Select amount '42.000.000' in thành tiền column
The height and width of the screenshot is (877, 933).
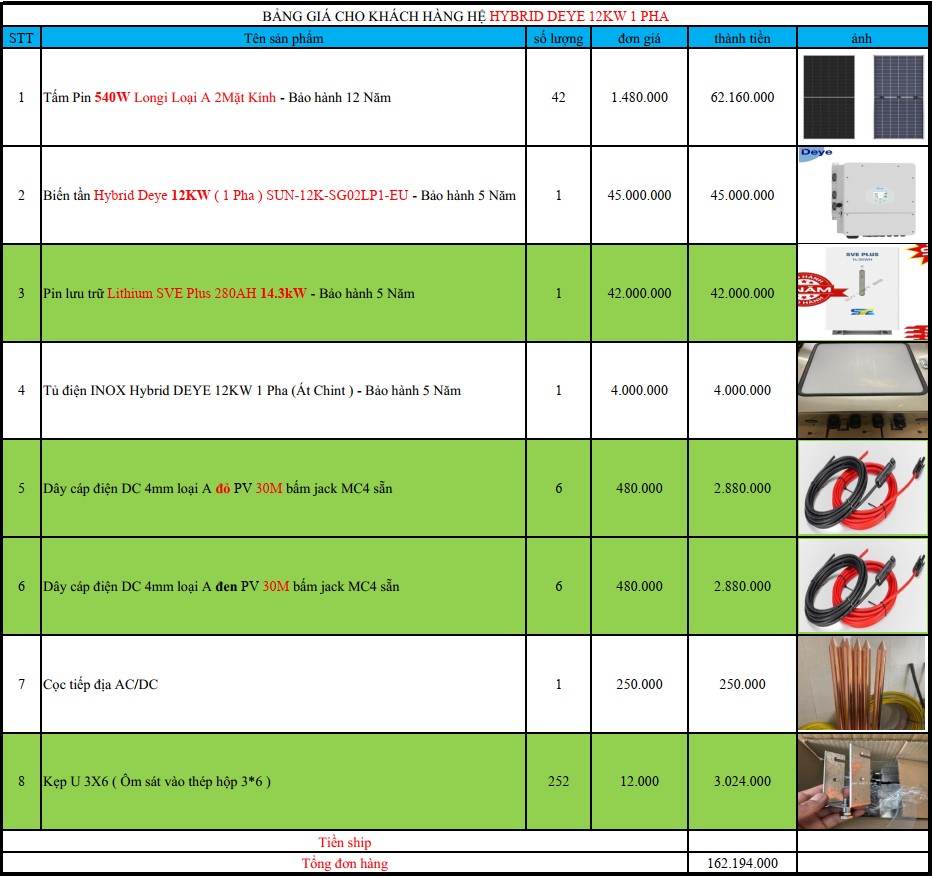coord(742,293)
